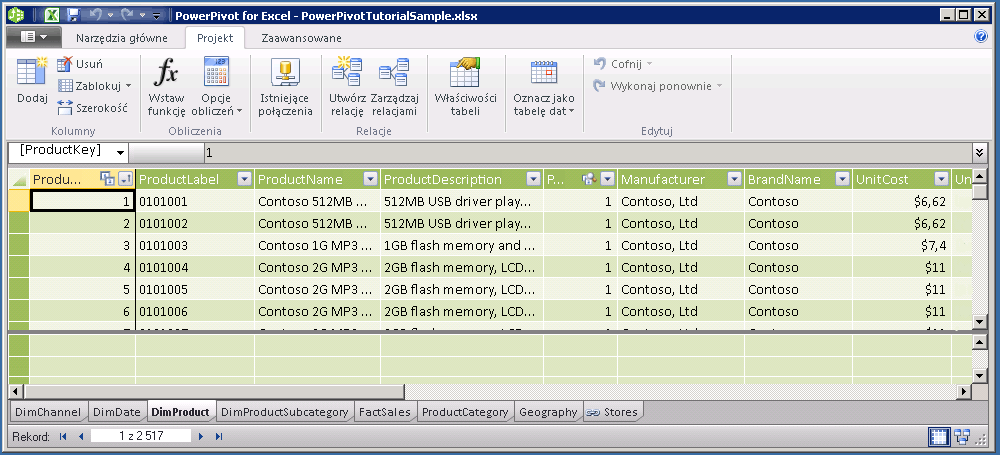Click the Cofnij undo button

tap(622, 64)
